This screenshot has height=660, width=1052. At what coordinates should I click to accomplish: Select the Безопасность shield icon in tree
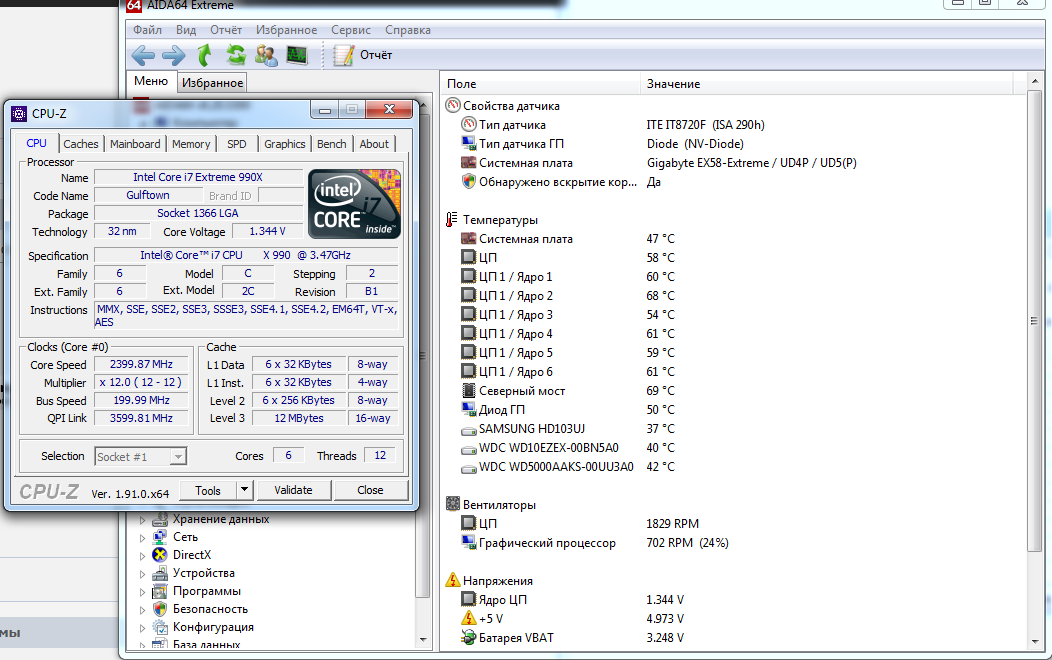coord(160,609)
